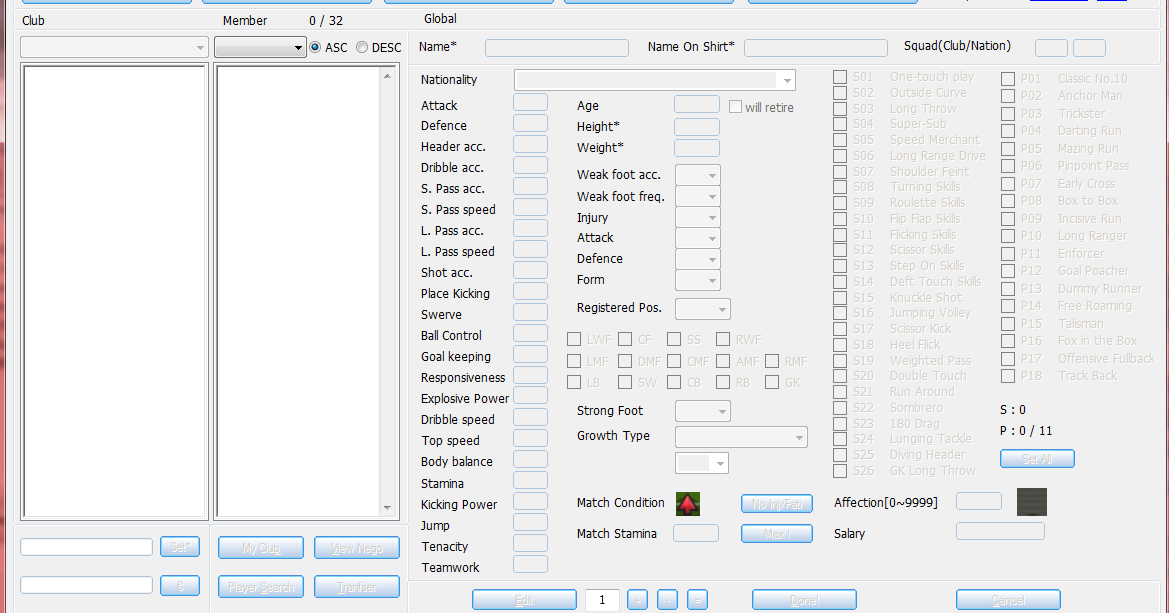The image size is (1169, 613).
Task: Click the equals page jump icon
Action: click(x=697, y=599)
